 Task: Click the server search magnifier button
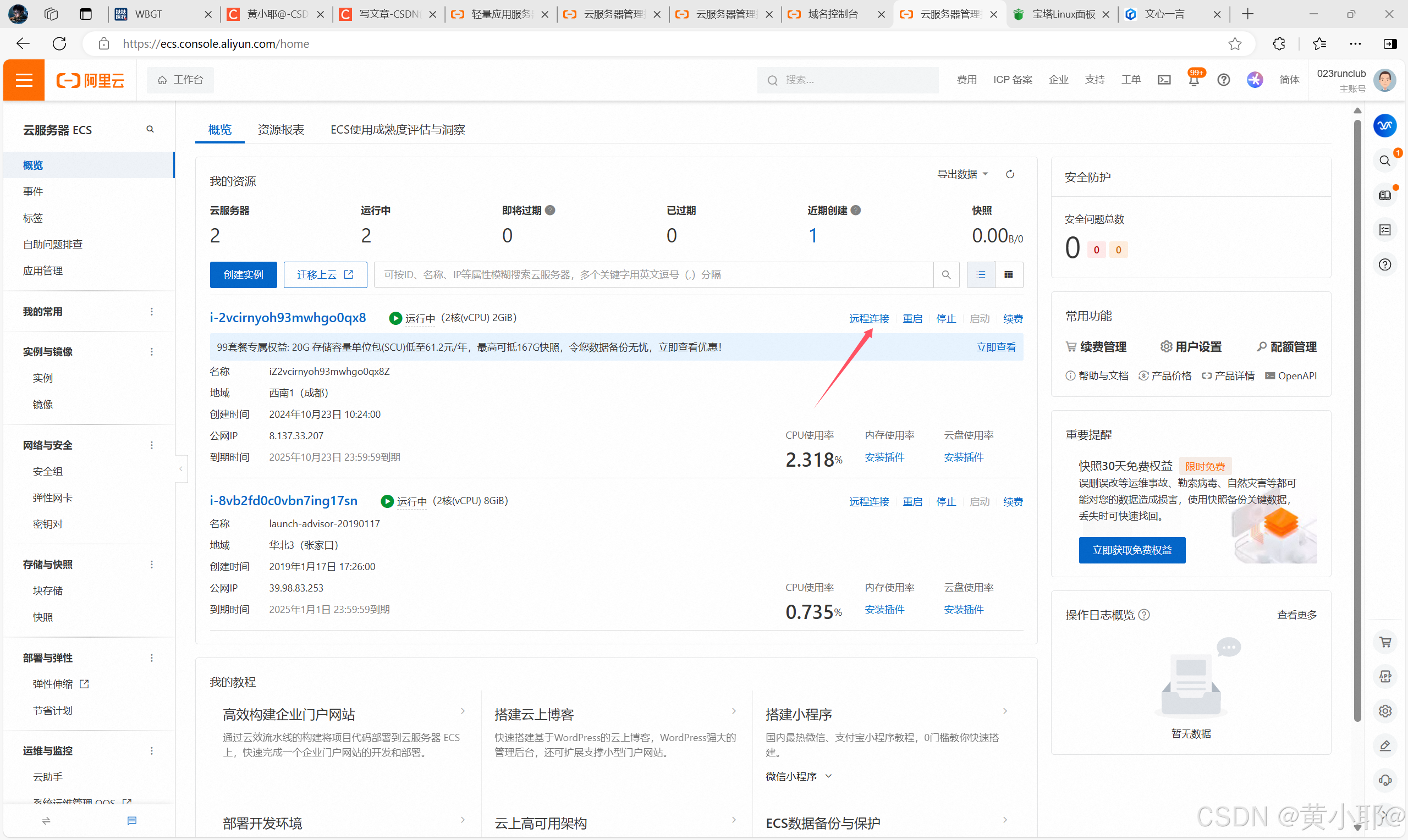coord(946,274)
